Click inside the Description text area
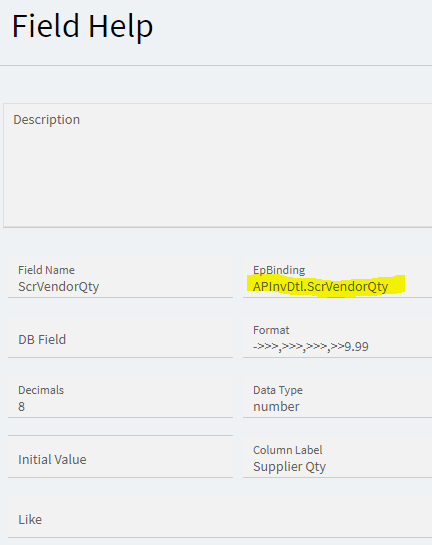This screenshot has width=432, height=545. [218, 165]
